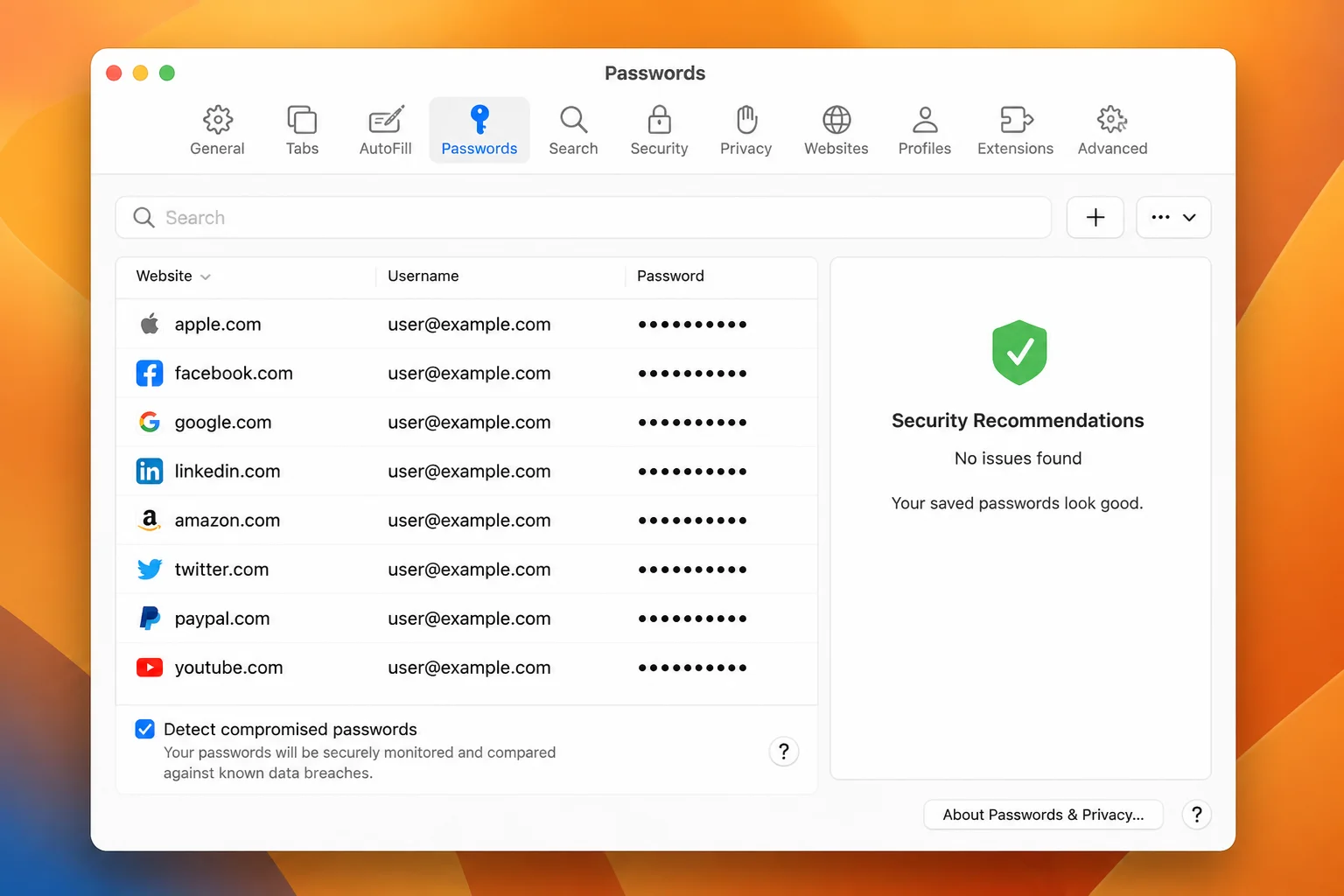The image size is (1344, 896).
Task: Select the Passwords key icon tab
Action: click(479, 130)
